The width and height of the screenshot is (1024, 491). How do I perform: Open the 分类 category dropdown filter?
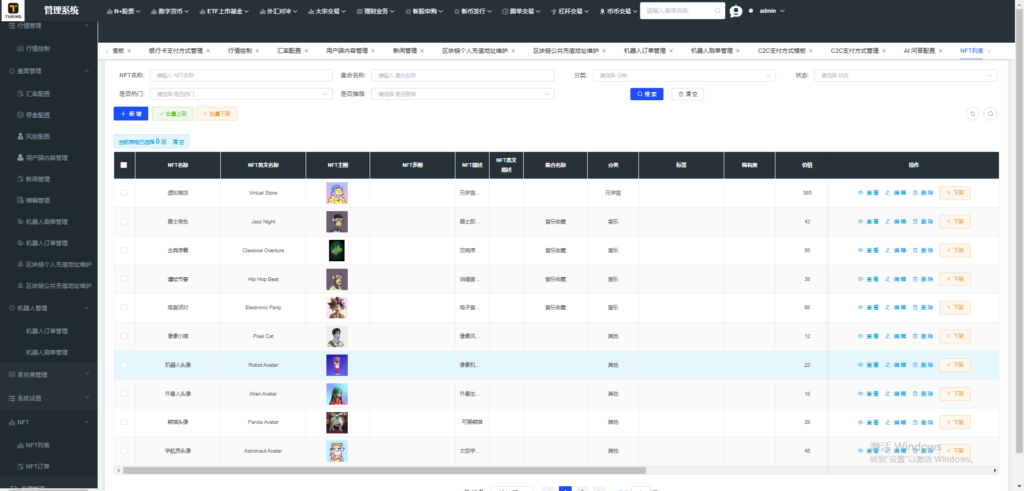click(684, 75)
